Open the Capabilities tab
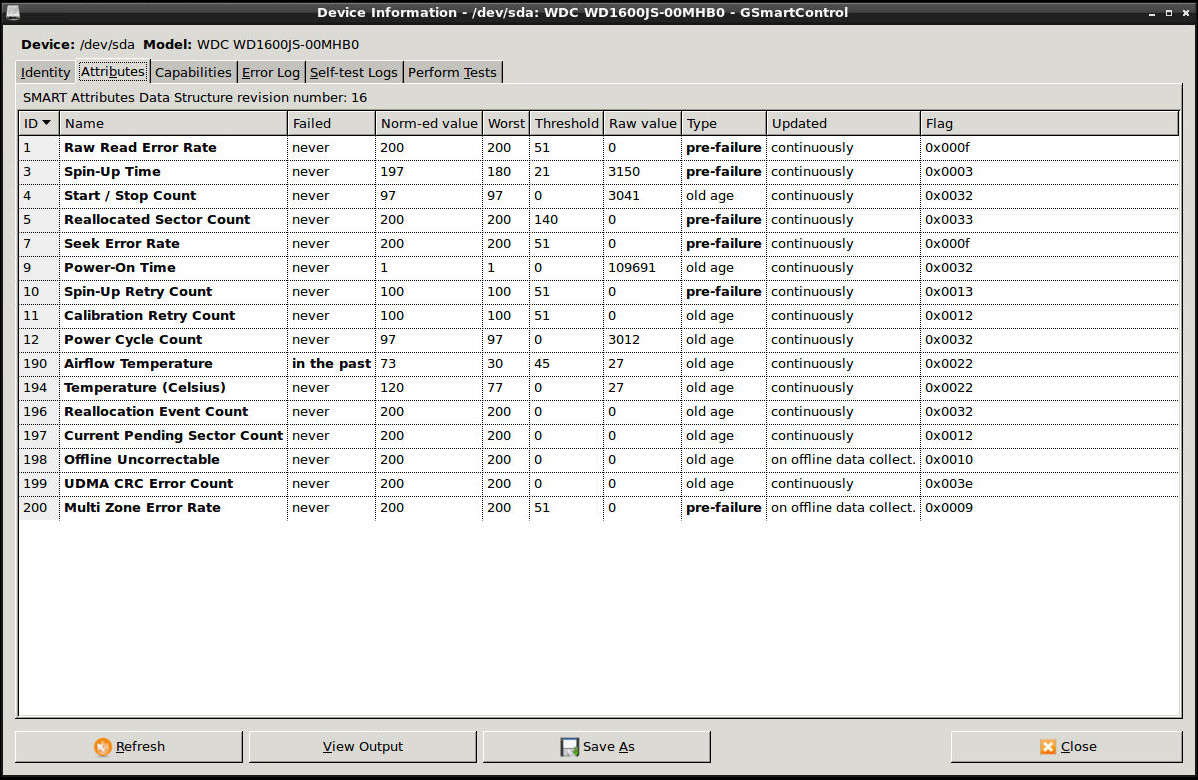The width and height of the screenshot is (1198, 780). [x=193, y=72]
